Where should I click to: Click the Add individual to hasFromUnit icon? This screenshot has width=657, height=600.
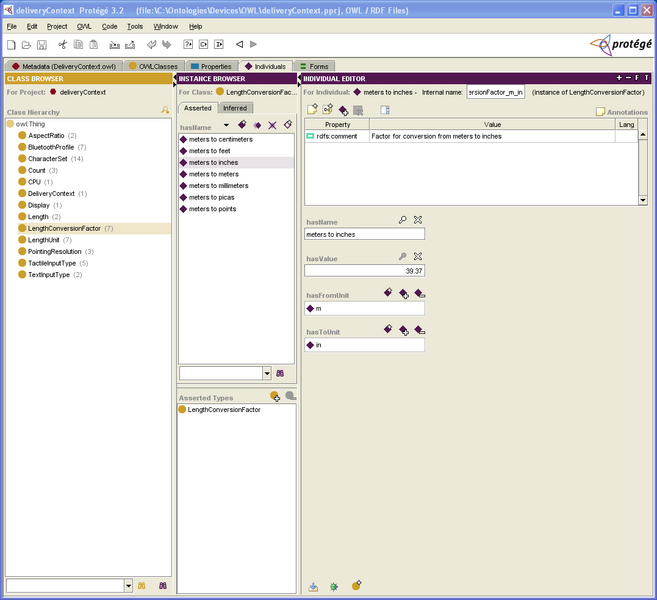[404, 294]
